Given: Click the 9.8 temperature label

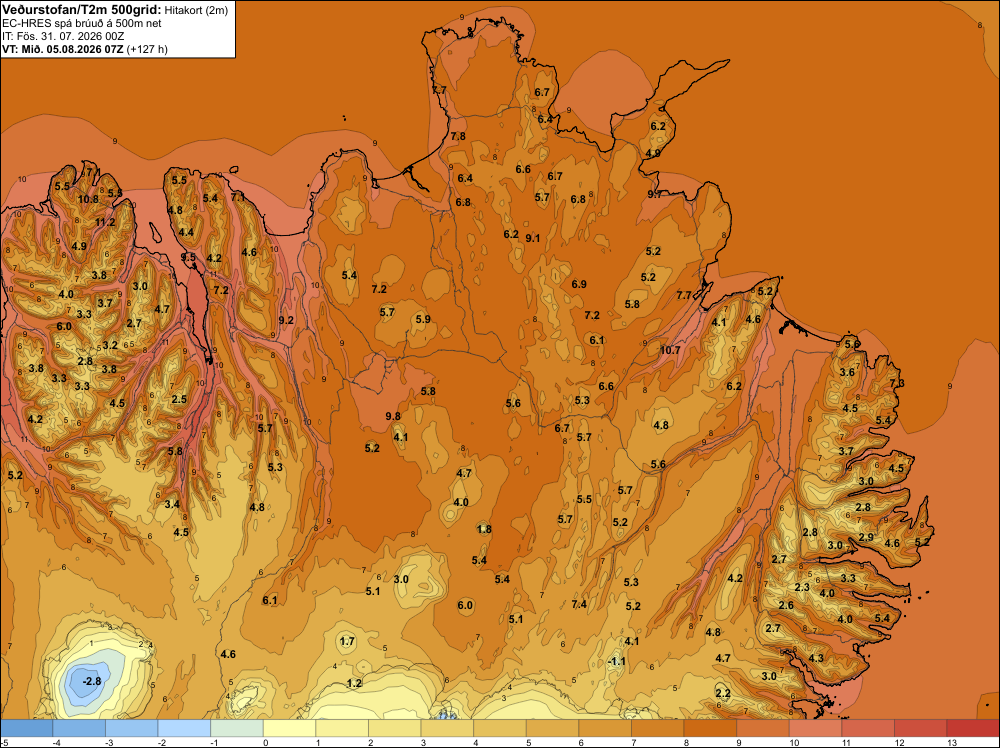Looking at the screenshot, I should pos(393,416).
